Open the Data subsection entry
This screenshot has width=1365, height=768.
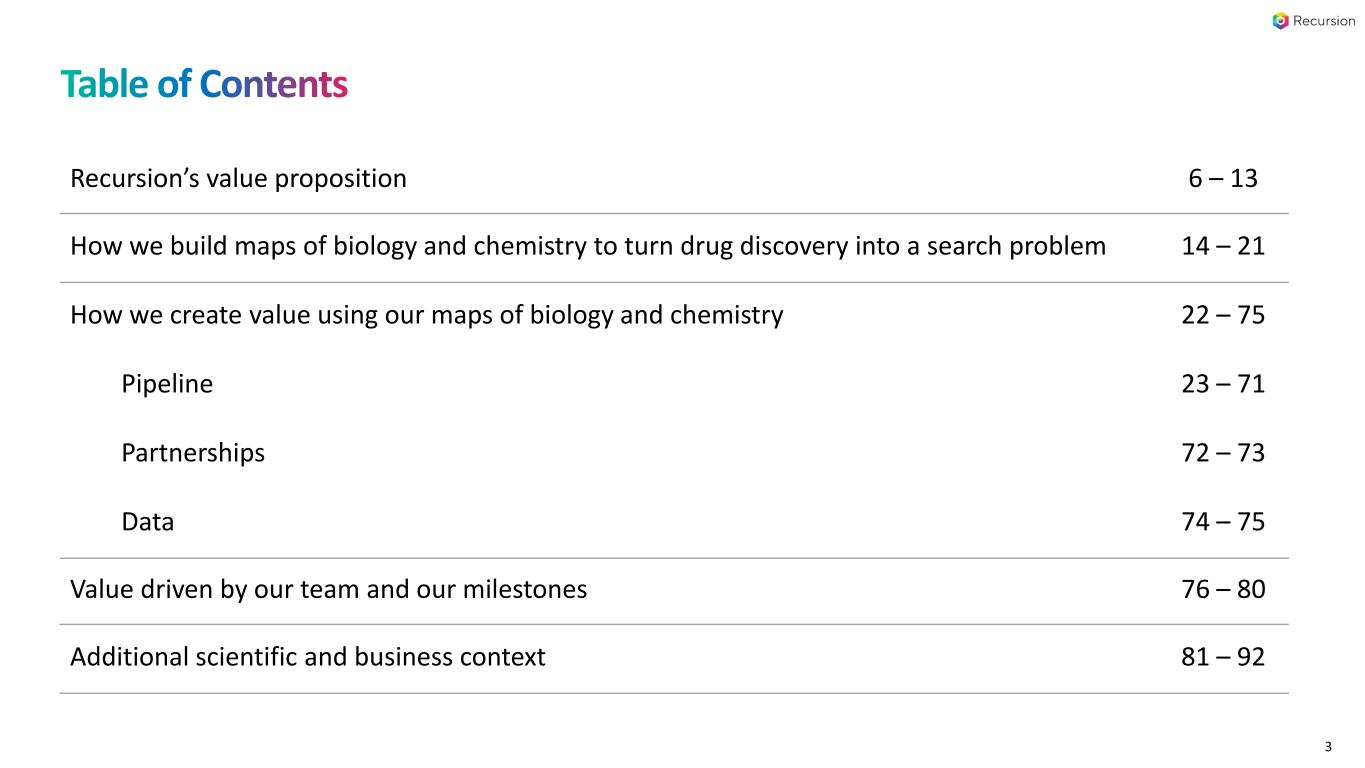[x=147, y=522]
